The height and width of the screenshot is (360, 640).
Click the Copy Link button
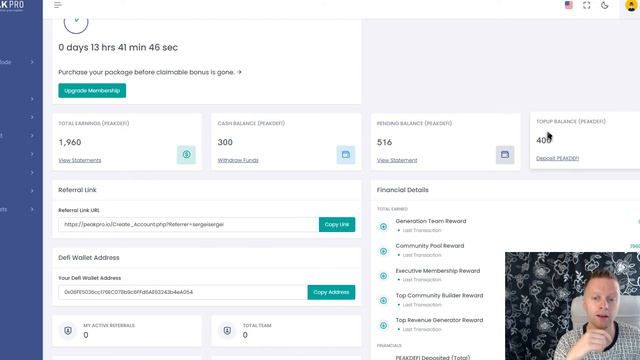click(x=337, y=224)
